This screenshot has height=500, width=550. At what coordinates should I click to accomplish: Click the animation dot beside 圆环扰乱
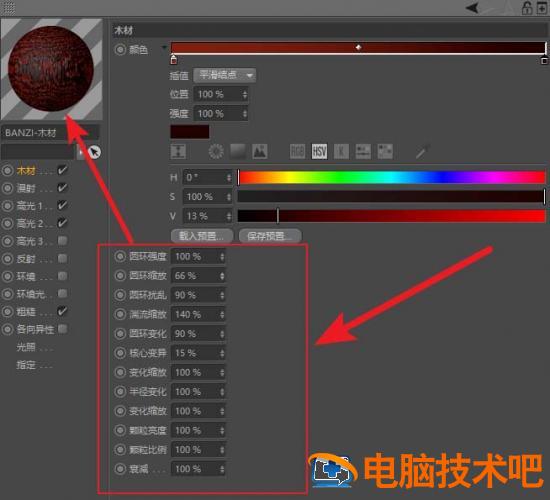click(120, 295)
